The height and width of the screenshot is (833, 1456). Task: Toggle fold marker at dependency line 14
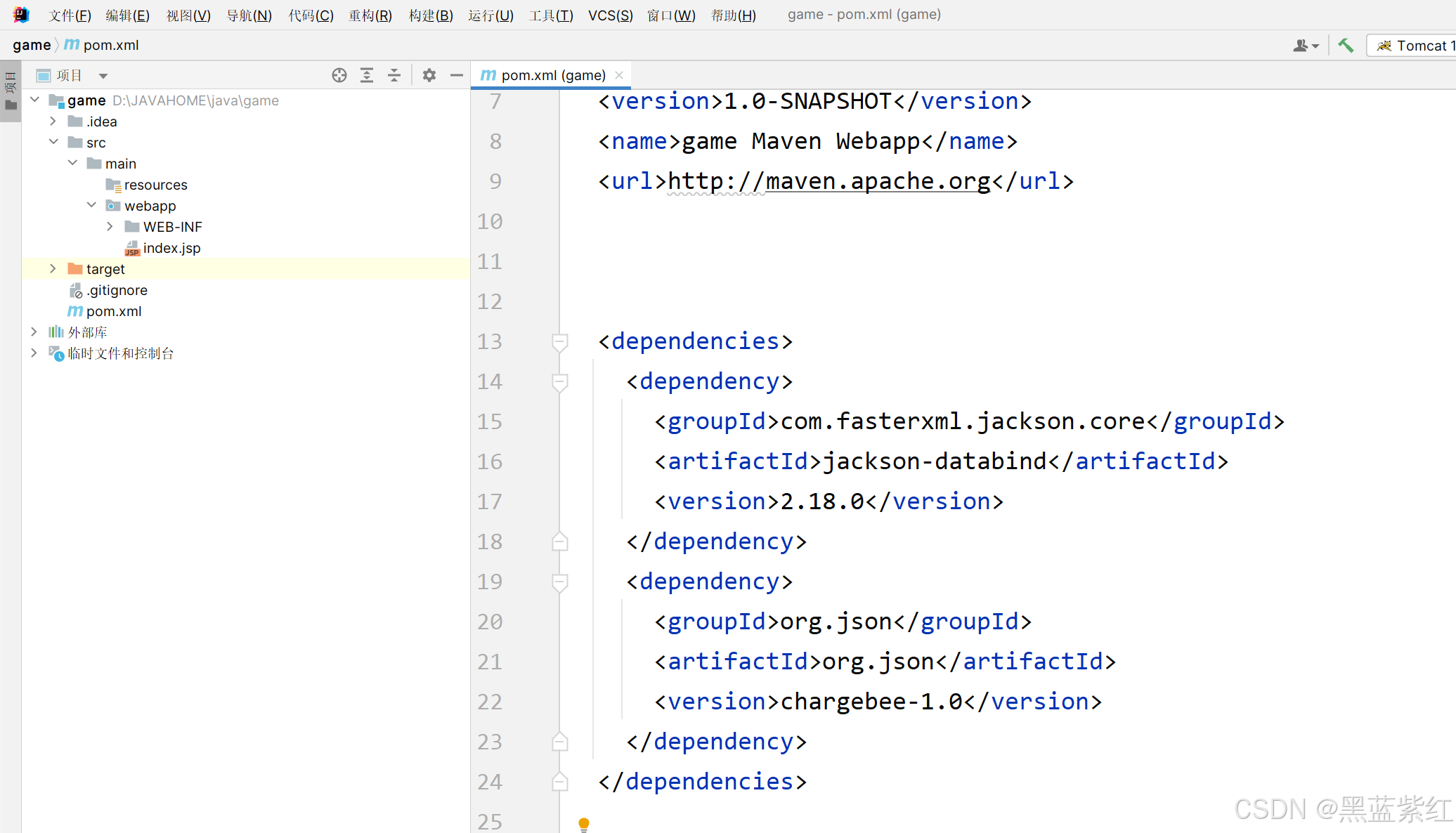(x=560, y=382)
